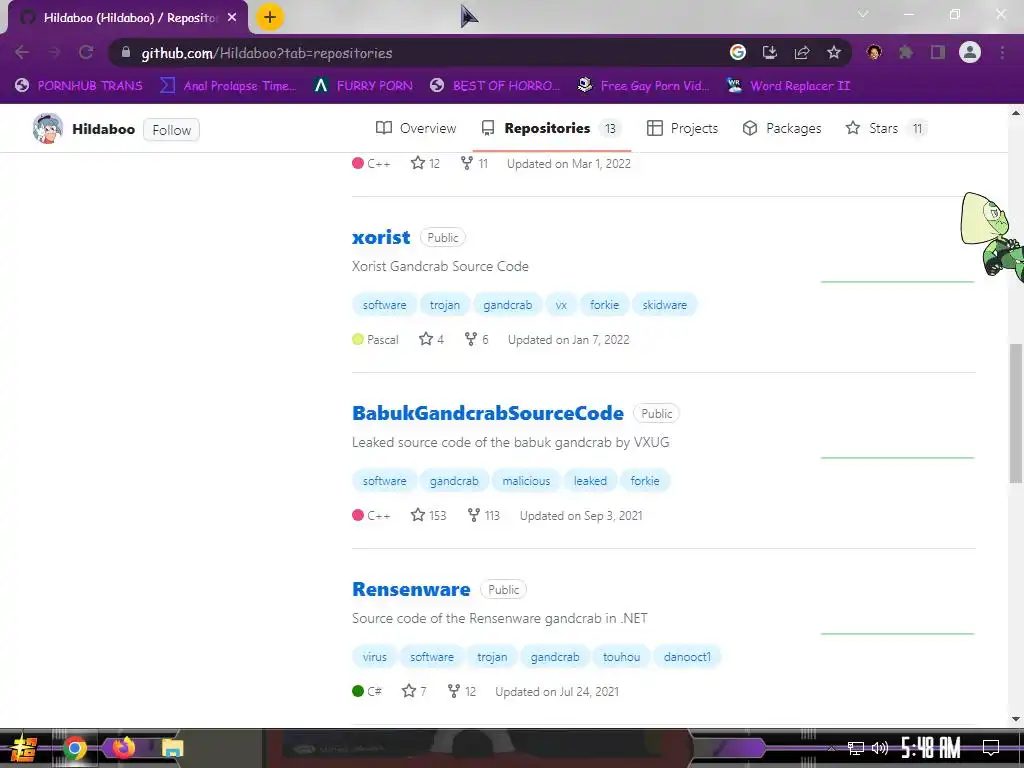Viewport: 1024px width, 768px height.
Task: Click the touhou topic tag
Action: pos(621,656)
